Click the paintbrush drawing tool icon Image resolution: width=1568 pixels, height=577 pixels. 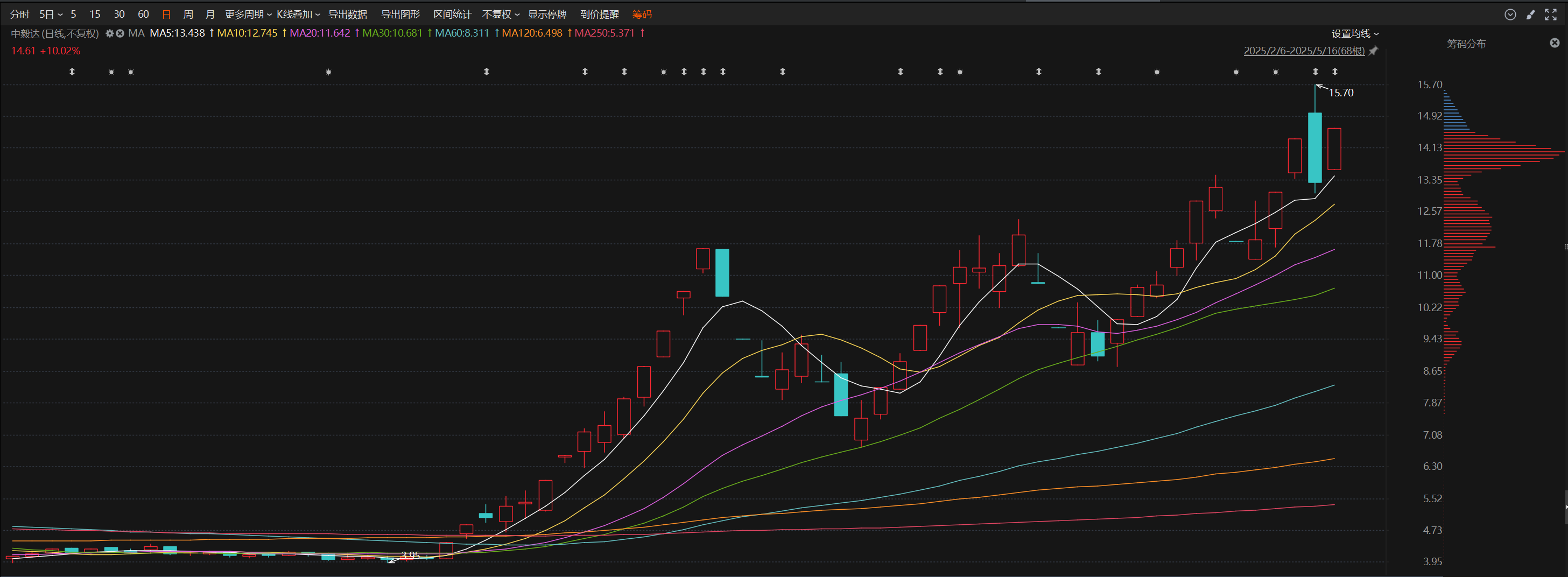pyautogui.click(x=1530, y=15)
